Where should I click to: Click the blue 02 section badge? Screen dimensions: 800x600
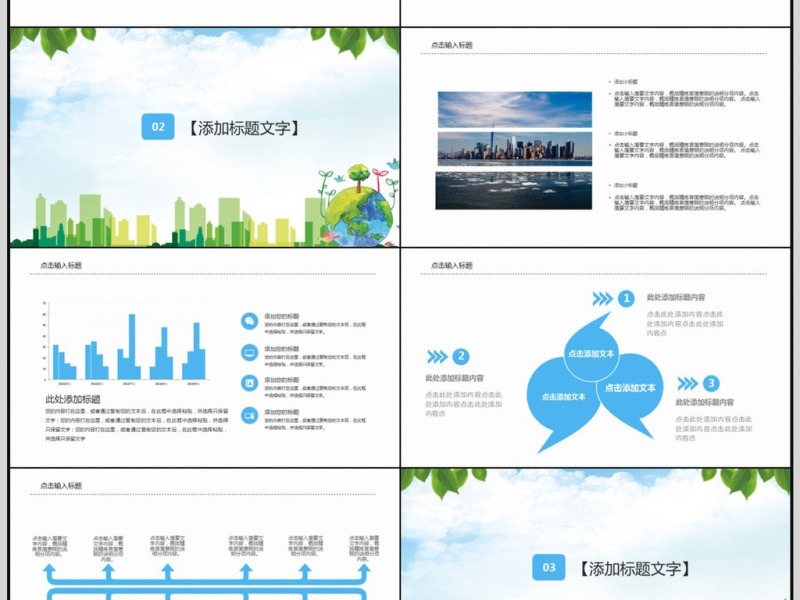point(157,127)
